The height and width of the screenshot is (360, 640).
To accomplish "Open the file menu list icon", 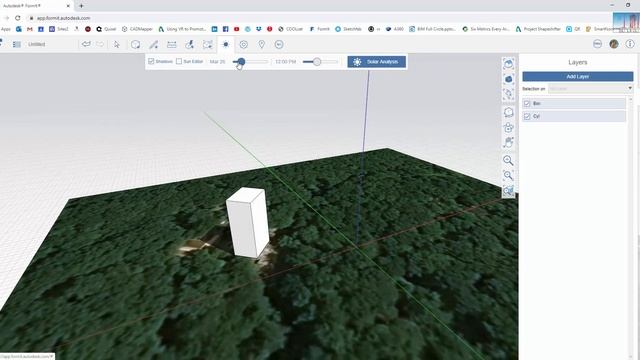I will pos(17,44).
